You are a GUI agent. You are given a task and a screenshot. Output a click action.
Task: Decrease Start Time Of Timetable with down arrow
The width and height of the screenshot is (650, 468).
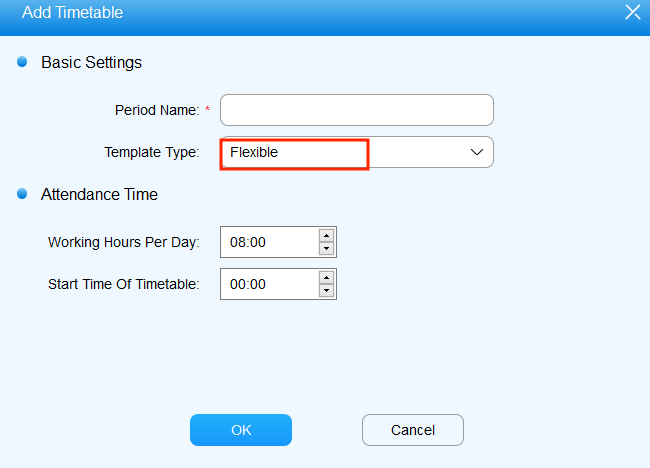(326, 291)
